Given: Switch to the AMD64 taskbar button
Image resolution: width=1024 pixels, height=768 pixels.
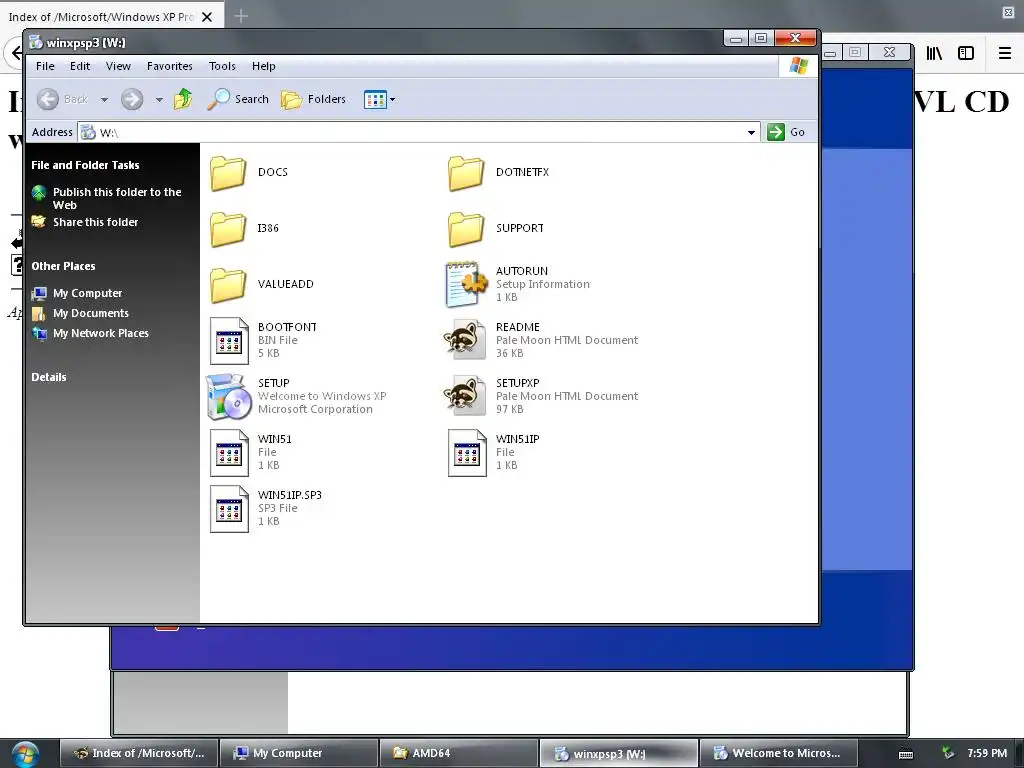Looking at the screenshot, I should tap(458, 753).
